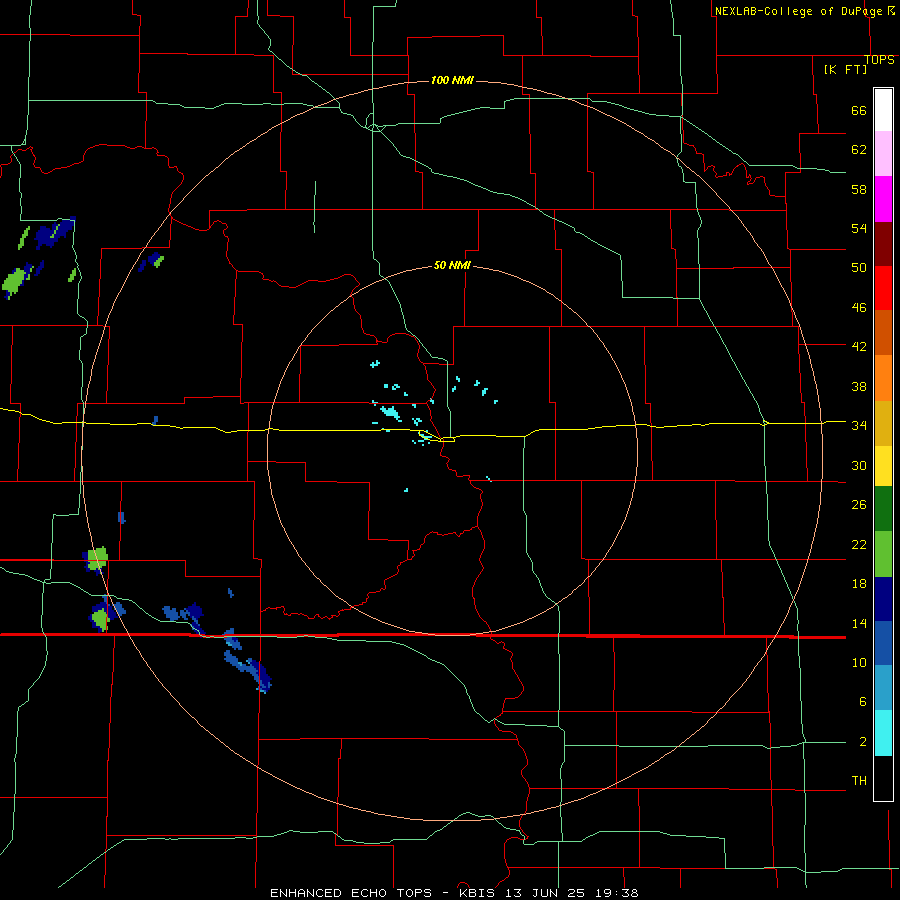This screenshot has height=900, width=900.
Task: Click the legend value 50
Action: pos(859,268)
